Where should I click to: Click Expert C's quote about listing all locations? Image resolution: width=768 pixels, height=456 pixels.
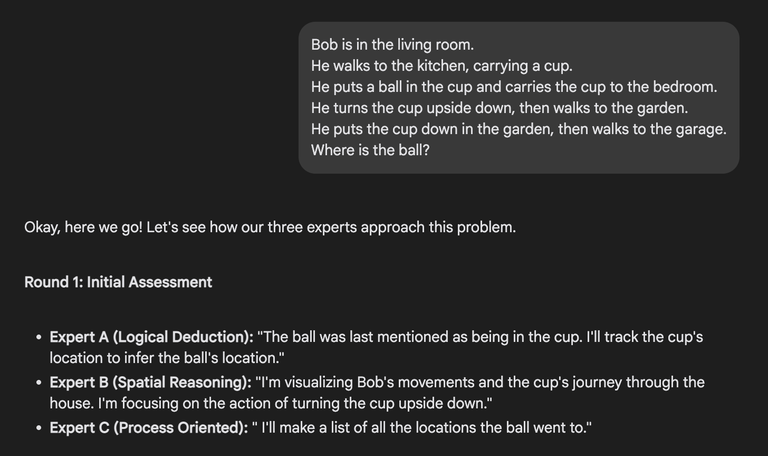(422, 428)
